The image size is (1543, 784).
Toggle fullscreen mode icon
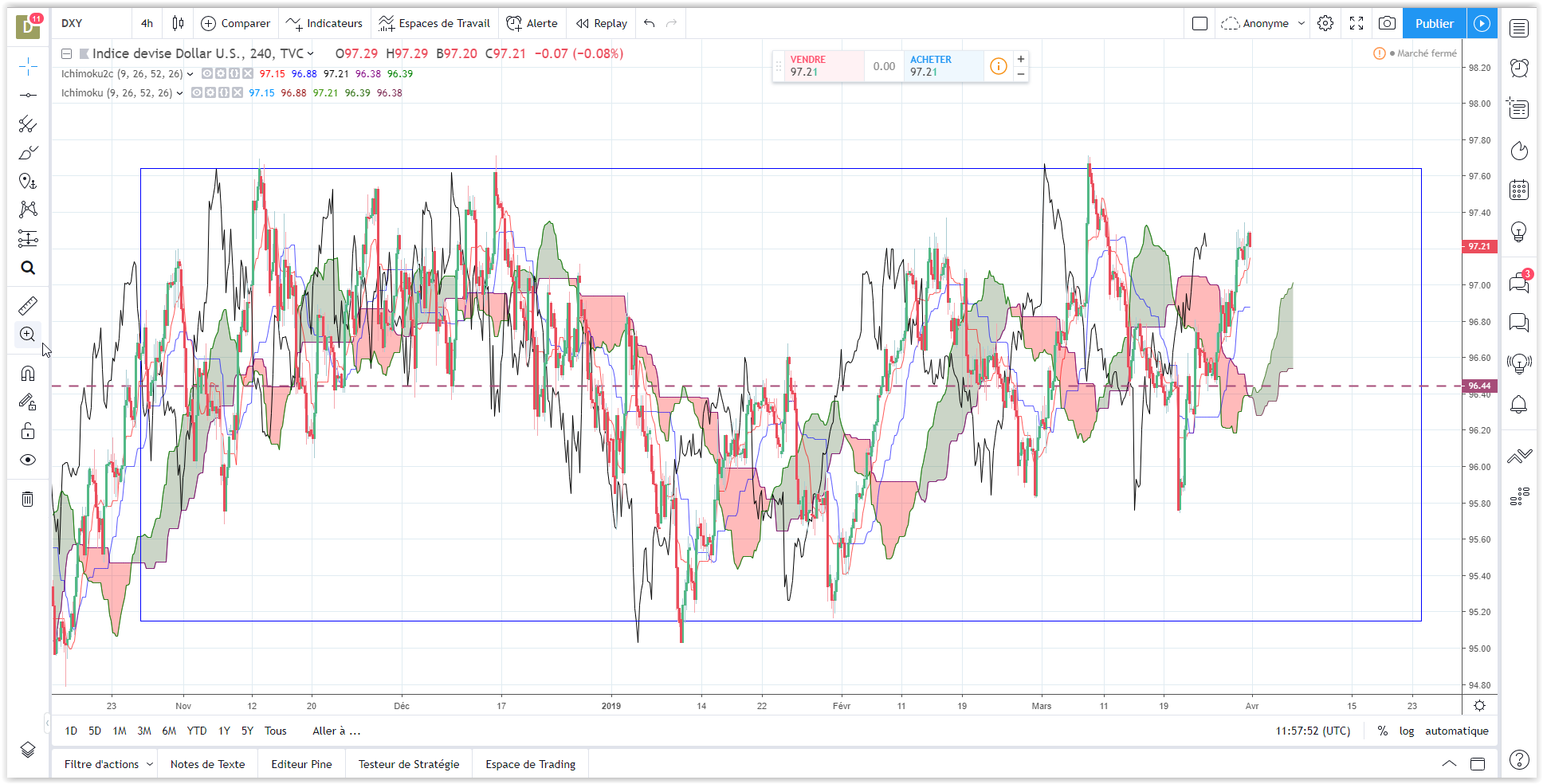1357,23
